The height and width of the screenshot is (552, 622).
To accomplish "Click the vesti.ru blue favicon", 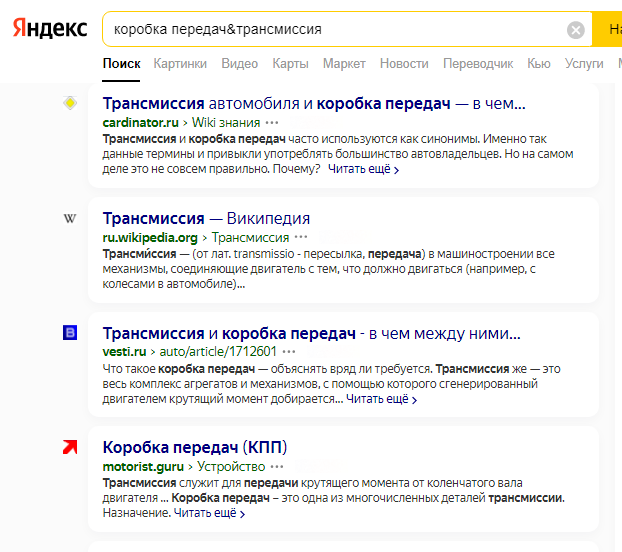I will 70,332.
